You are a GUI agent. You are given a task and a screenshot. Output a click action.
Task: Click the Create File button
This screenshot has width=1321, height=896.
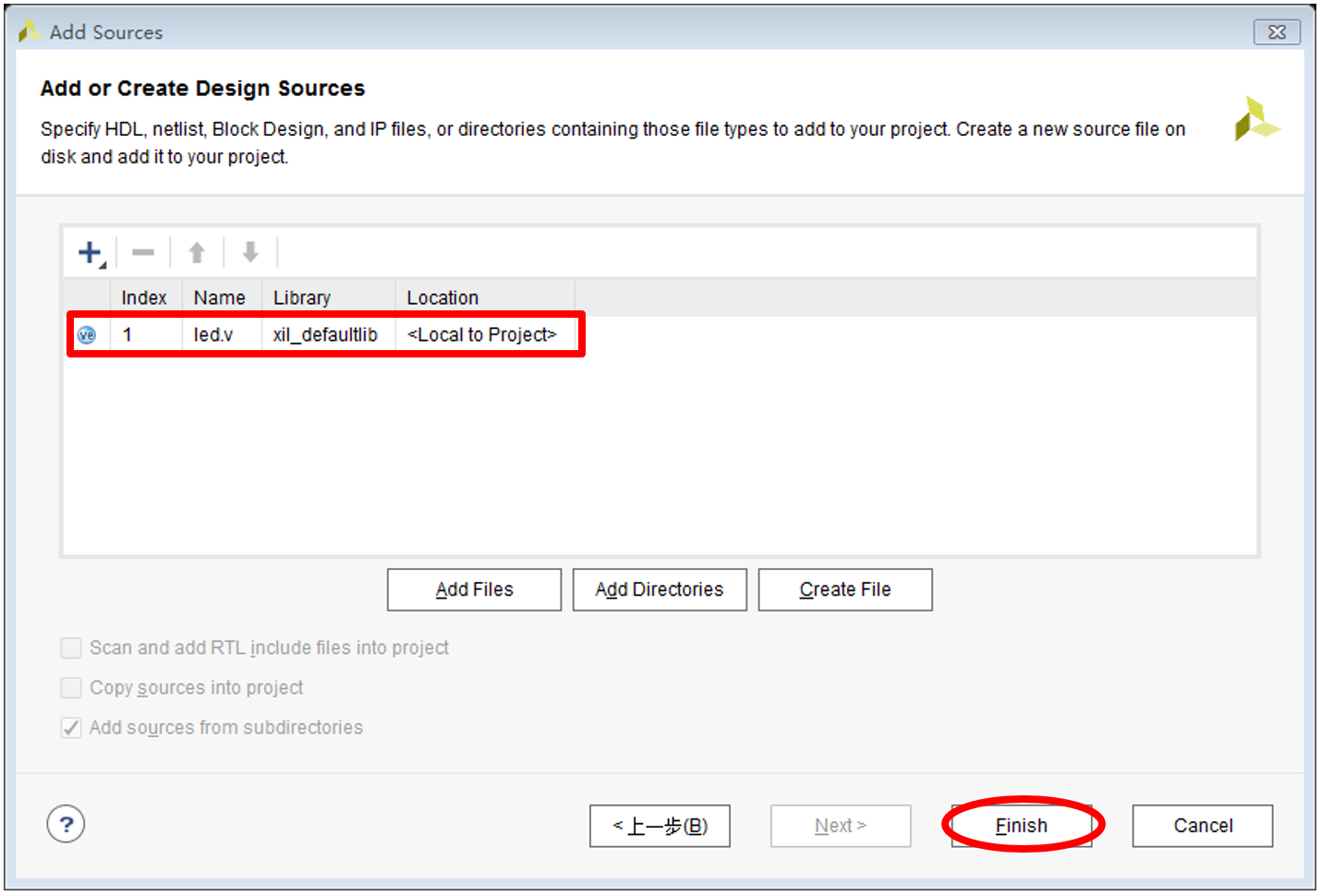844,589
